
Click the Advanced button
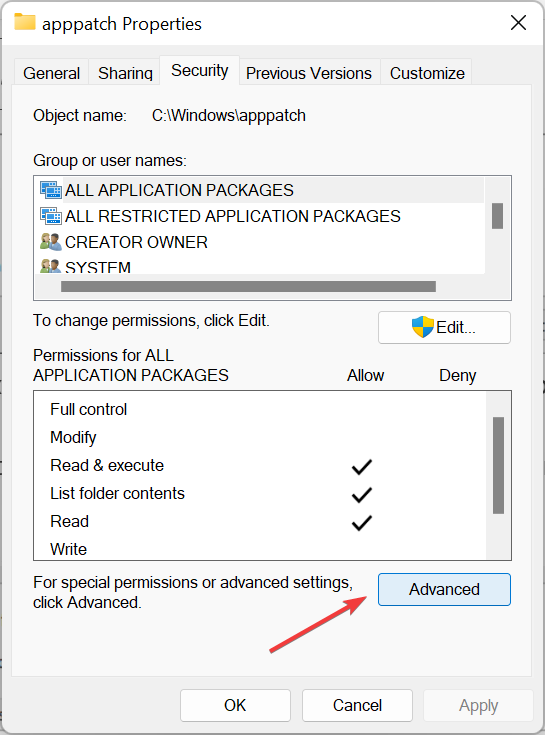click(444, 589)
